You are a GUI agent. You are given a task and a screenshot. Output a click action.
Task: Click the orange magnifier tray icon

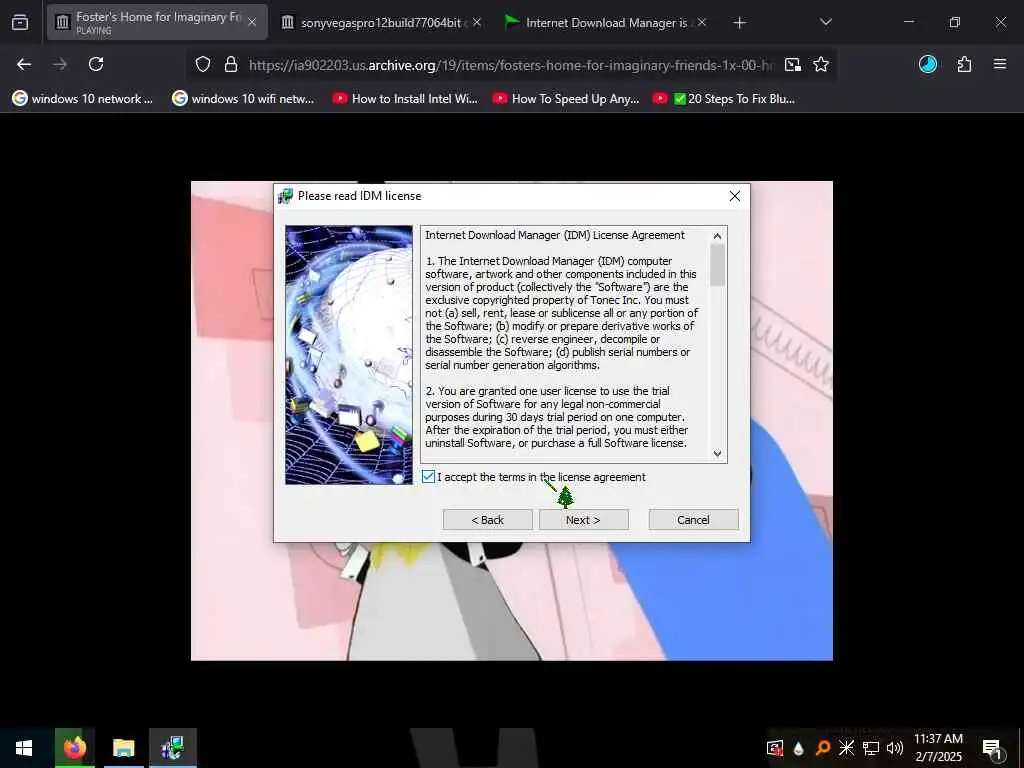[x=823, y=748]
